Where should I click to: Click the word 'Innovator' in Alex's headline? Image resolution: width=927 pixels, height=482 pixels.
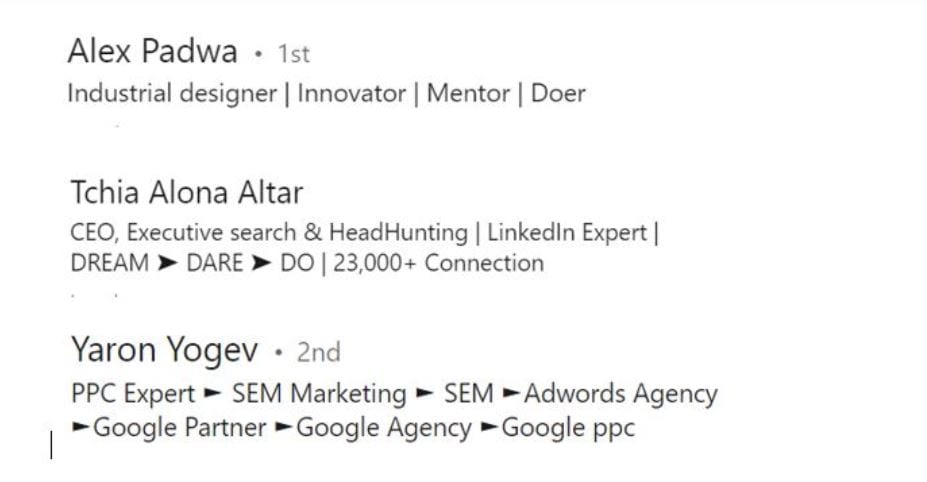point(351,93)
